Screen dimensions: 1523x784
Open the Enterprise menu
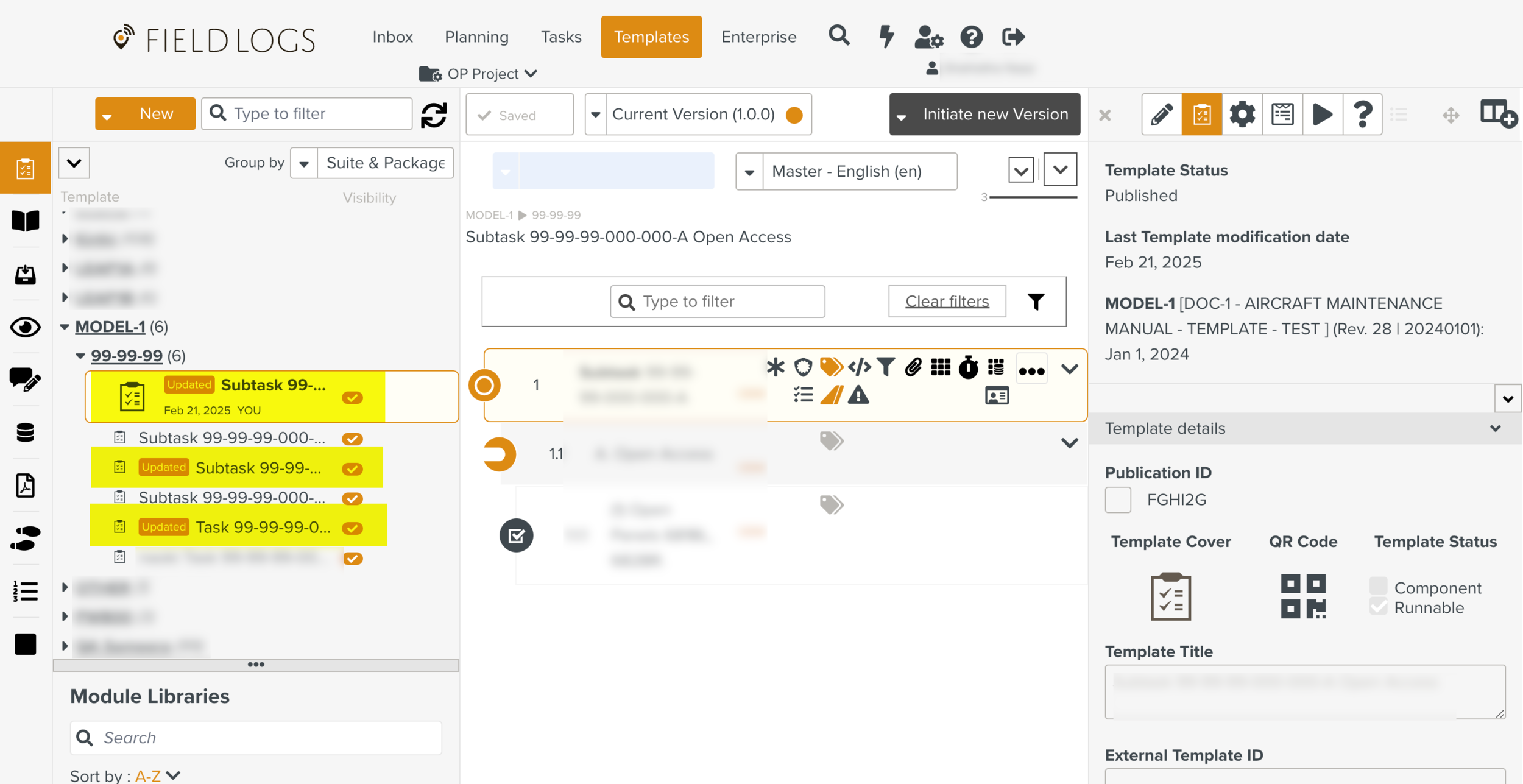[x=758, y=37]
